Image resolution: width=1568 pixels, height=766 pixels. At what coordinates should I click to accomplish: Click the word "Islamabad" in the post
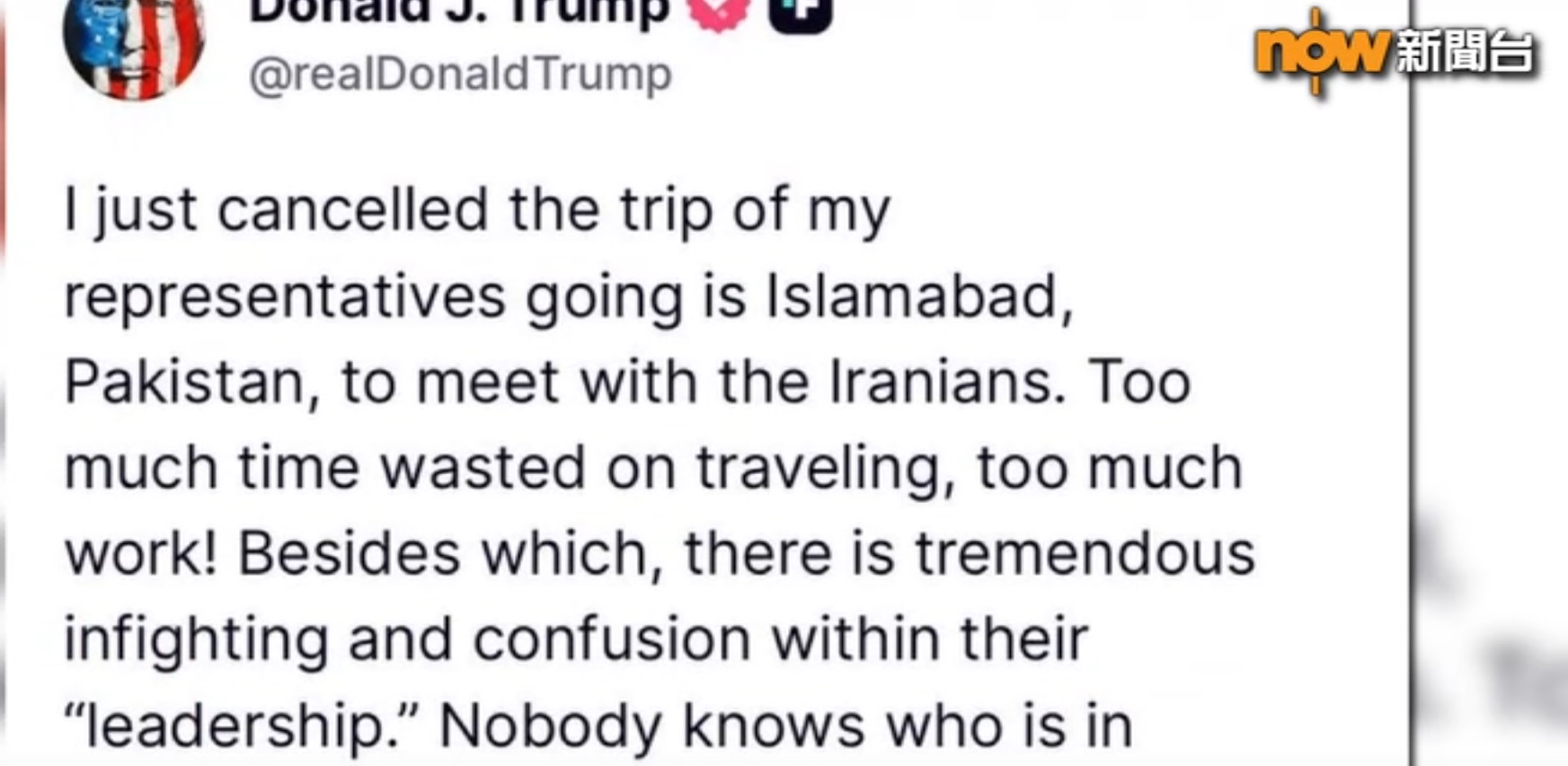[918, 296]
